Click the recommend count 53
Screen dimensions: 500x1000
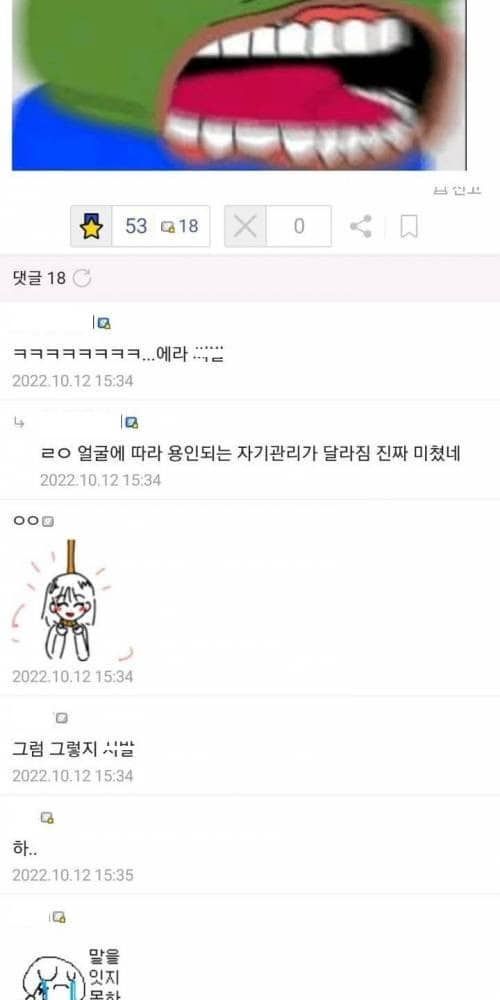click(x=136, y=226)
